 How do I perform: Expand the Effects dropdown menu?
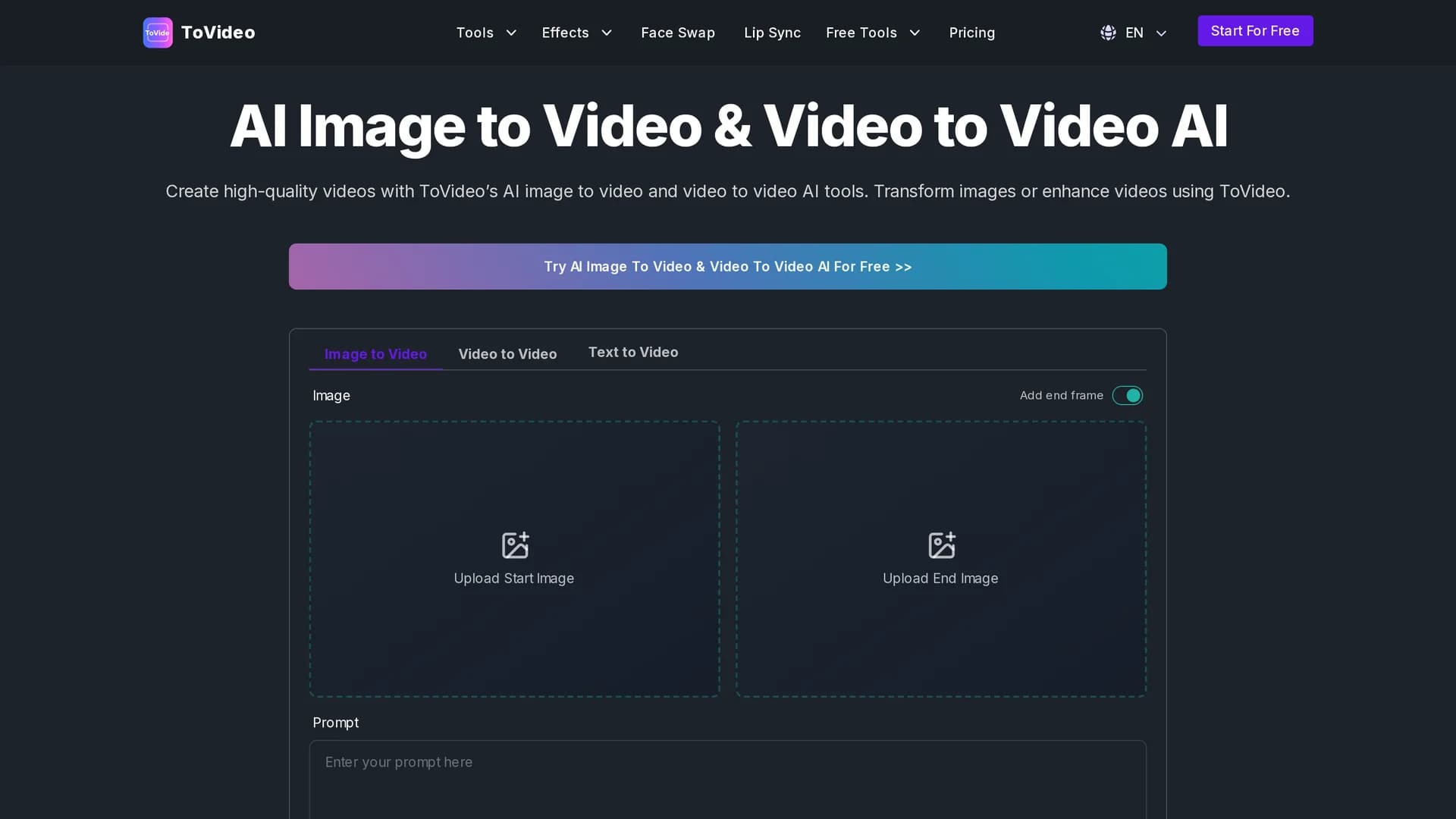[576, 33]
